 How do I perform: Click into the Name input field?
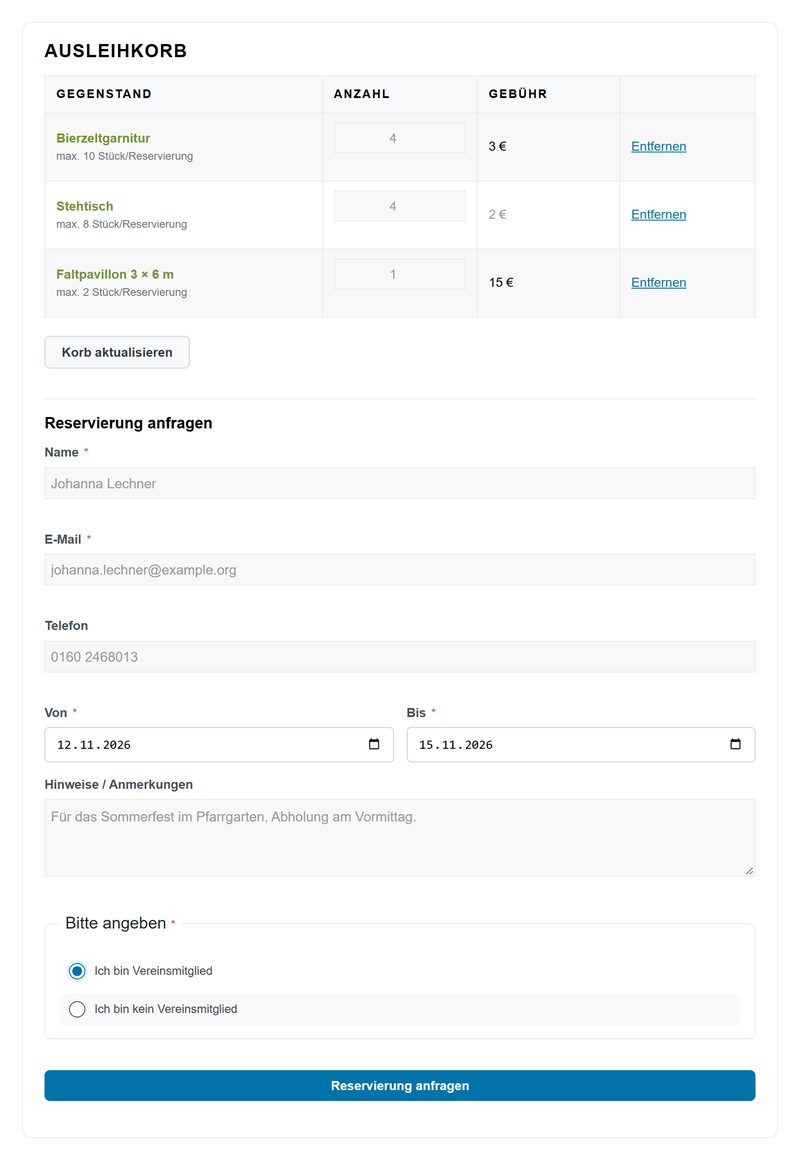(400, 483)
